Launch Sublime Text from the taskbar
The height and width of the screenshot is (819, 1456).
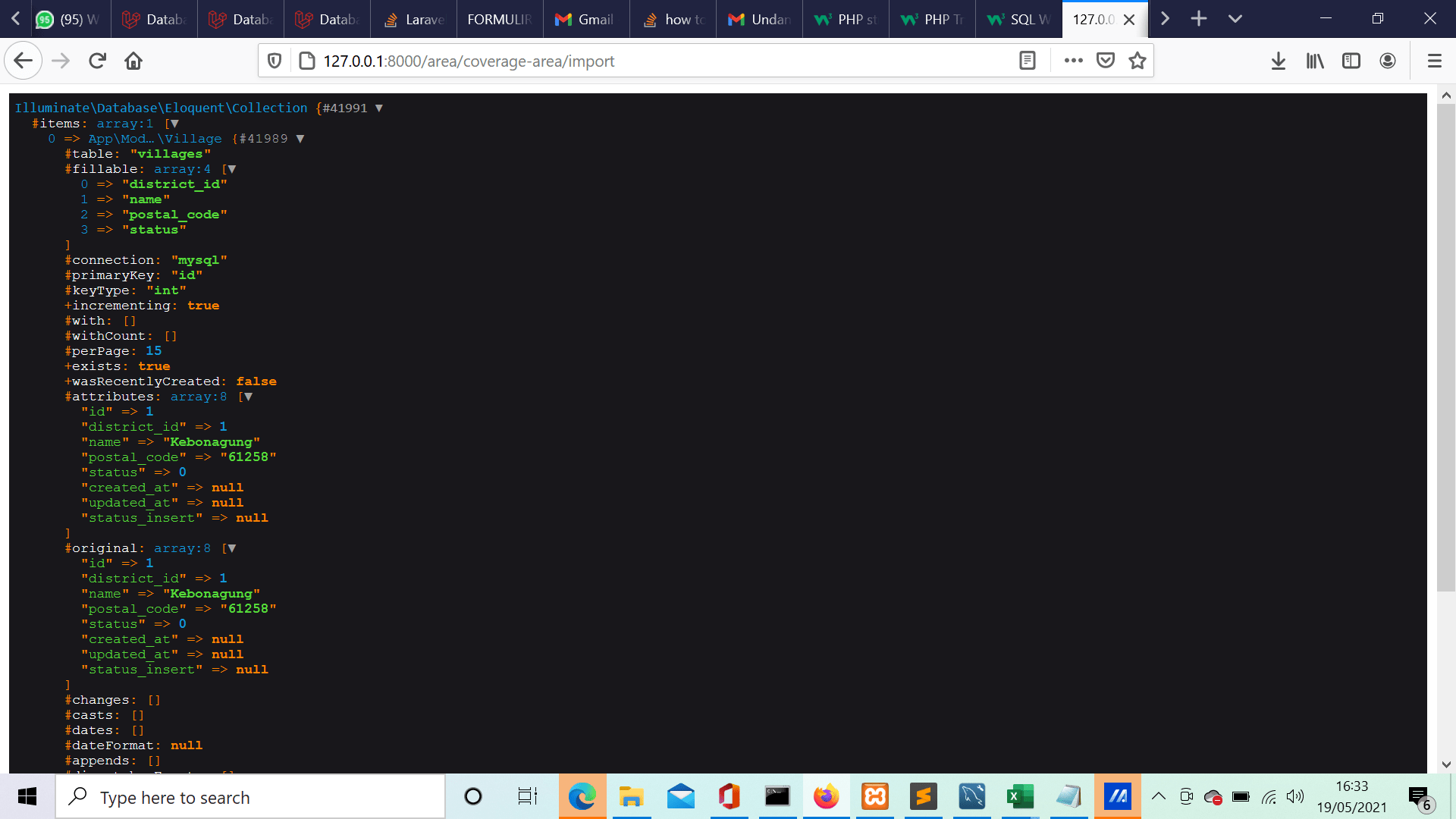923,796
